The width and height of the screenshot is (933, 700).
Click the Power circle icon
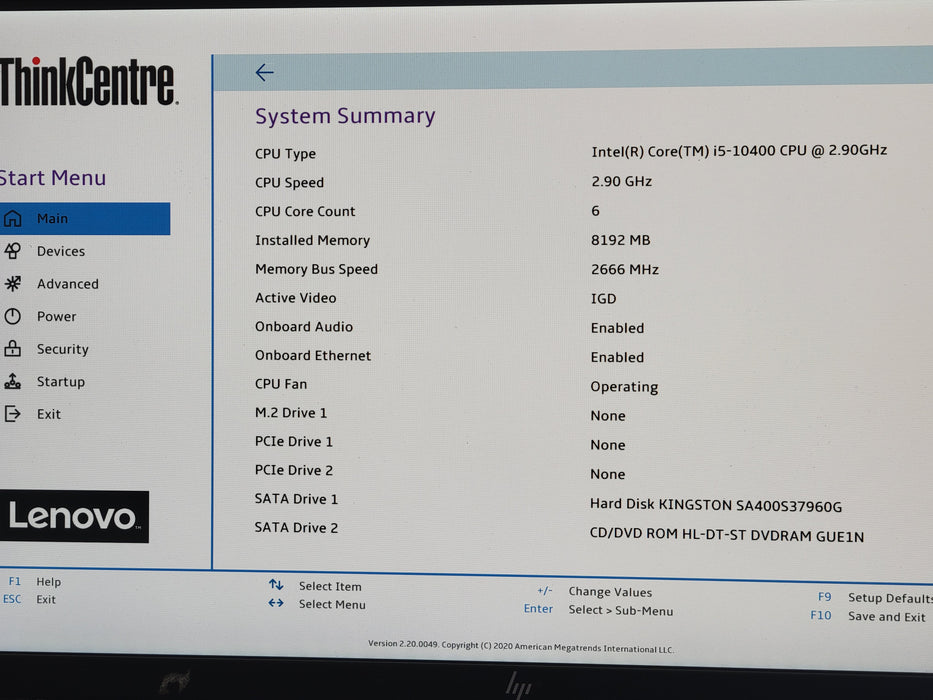(x=12, y=316)
